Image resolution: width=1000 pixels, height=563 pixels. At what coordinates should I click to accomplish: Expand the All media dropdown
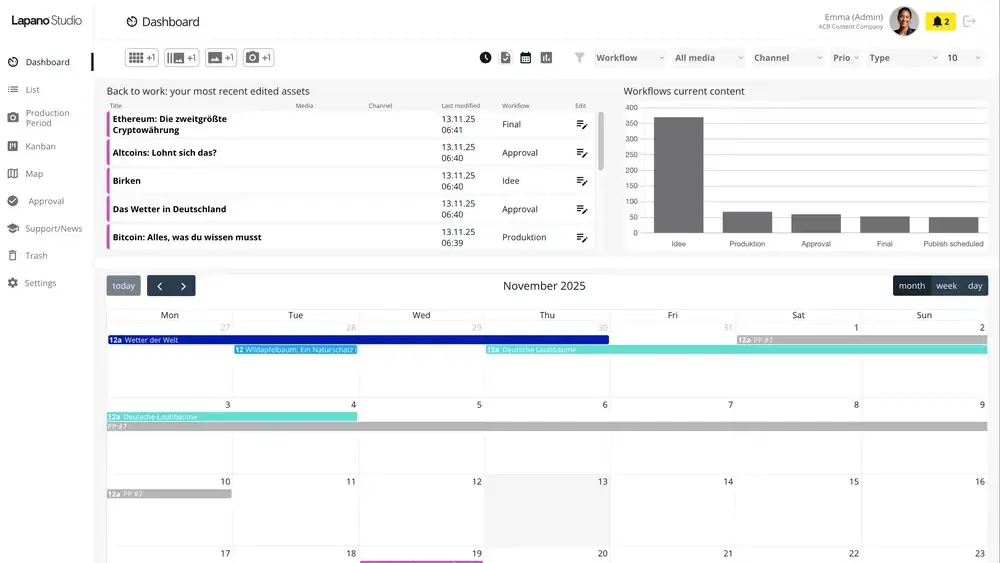pos(708,58)
